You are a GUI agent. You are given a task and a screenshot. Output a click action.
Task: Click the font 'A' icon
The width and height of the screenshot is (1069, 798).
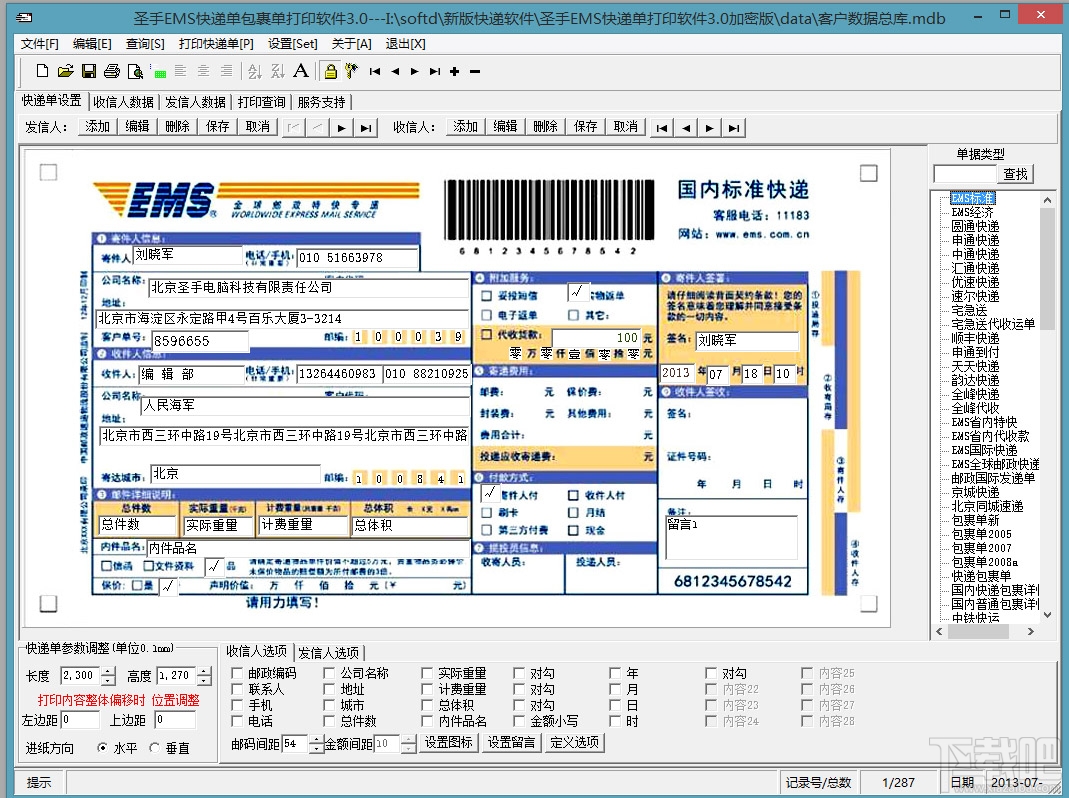tap(301, 71)
